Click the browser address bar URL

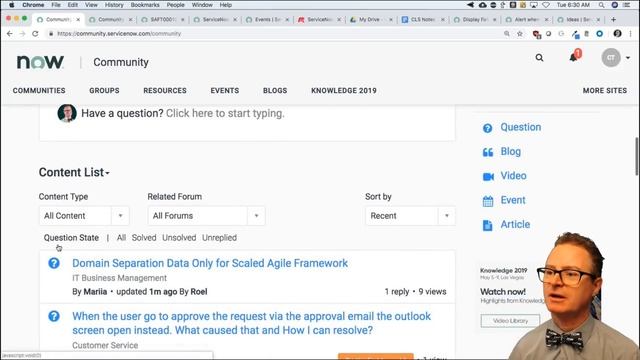coord(119,34)
